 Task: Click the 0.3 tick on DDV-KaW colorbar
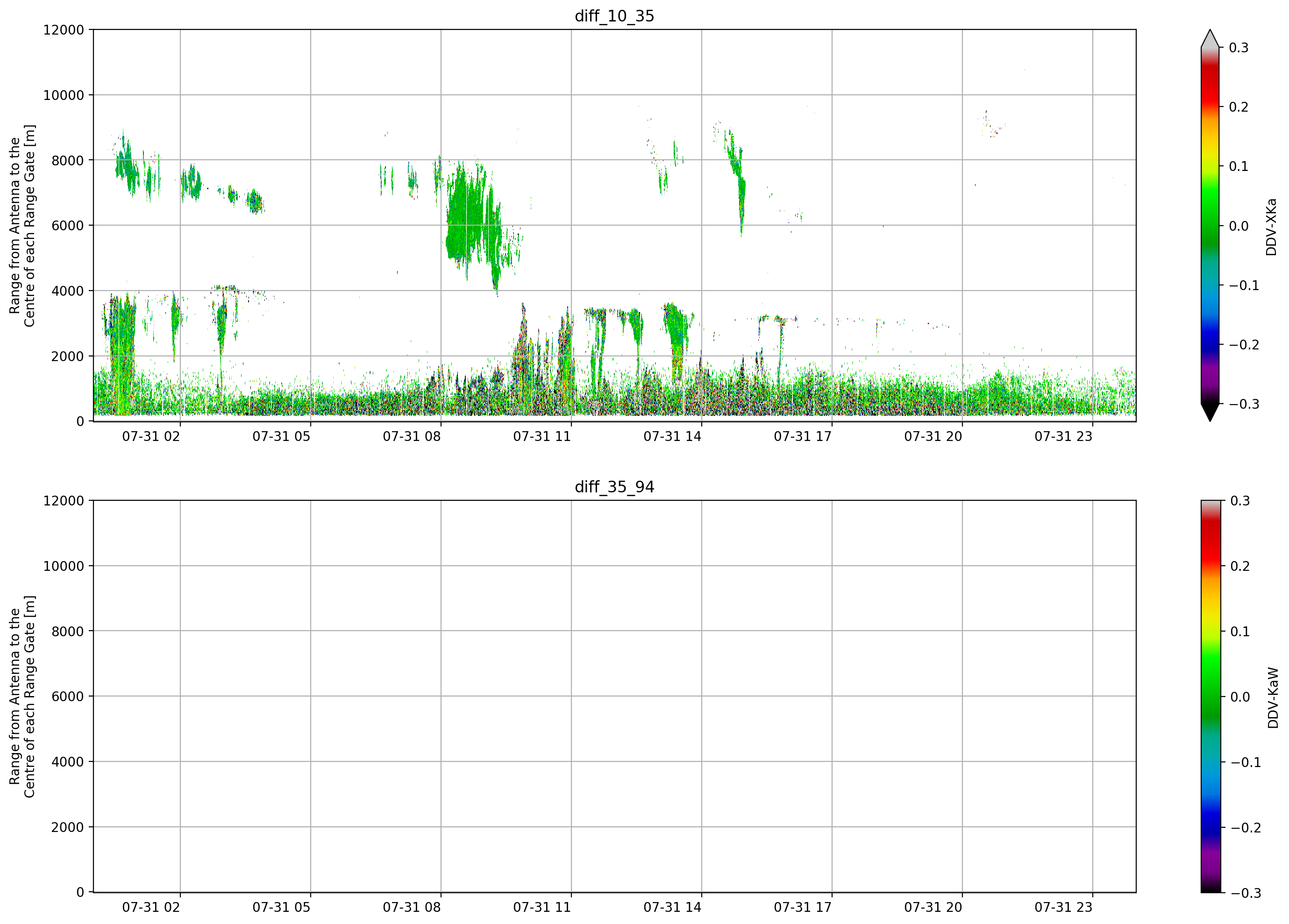click(x=1240, y=501)
